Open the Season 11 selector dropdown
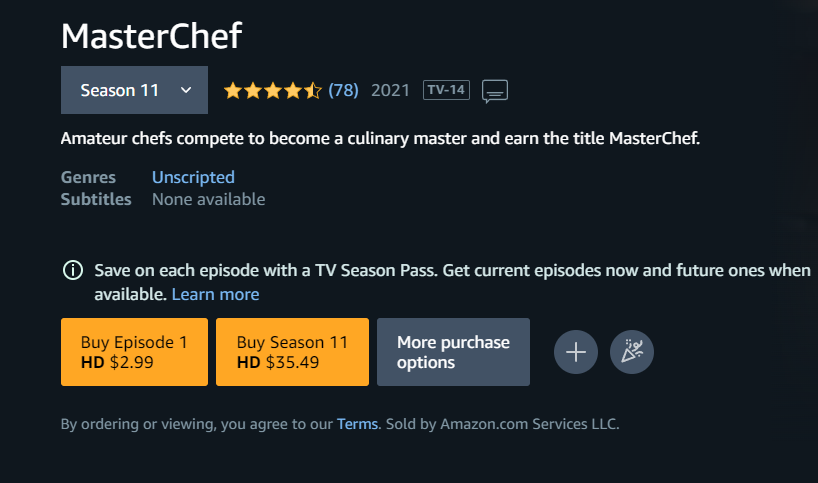 [134, 90]
